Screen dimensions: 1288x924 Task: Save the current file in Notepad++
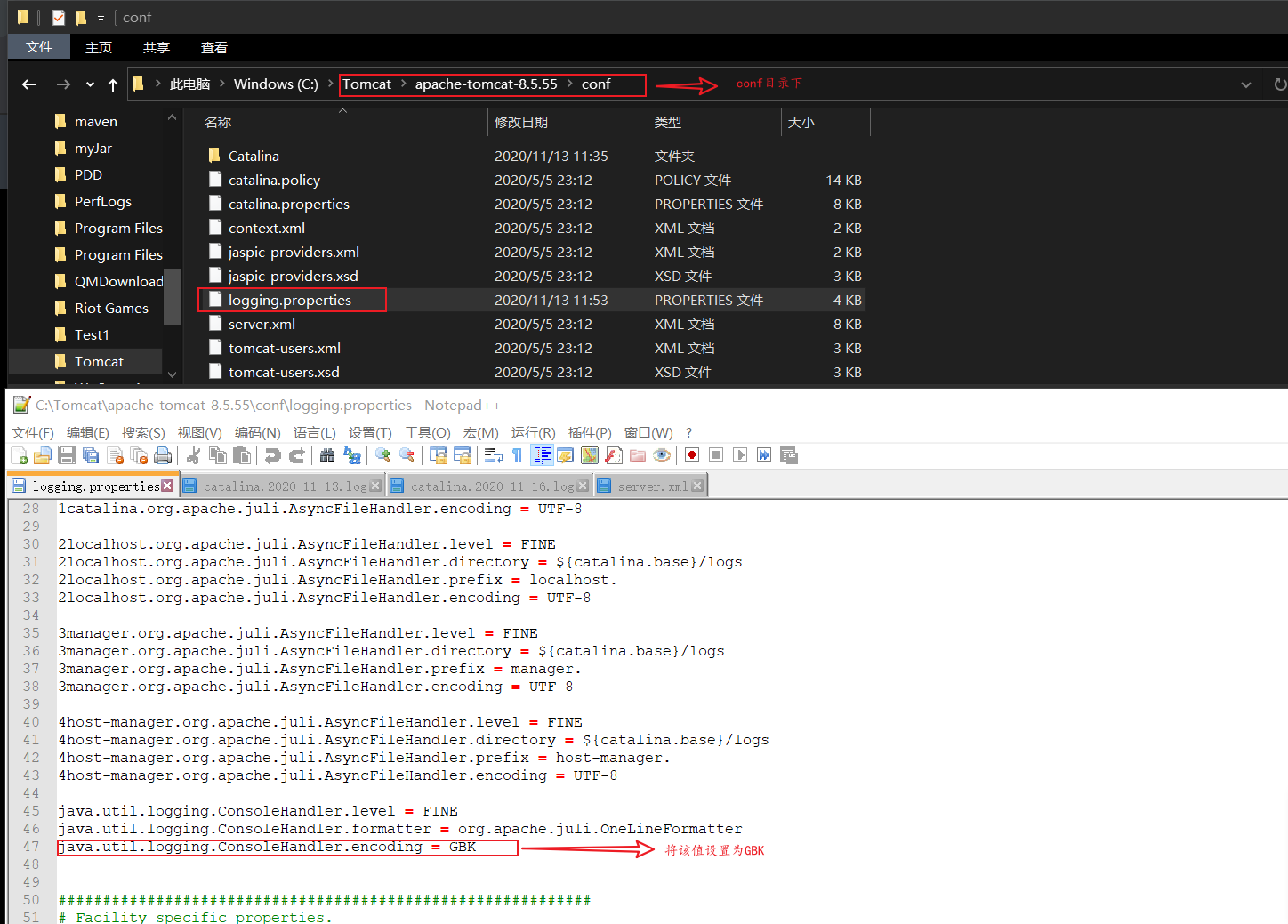pyautogui.click(x=66, y=455)
